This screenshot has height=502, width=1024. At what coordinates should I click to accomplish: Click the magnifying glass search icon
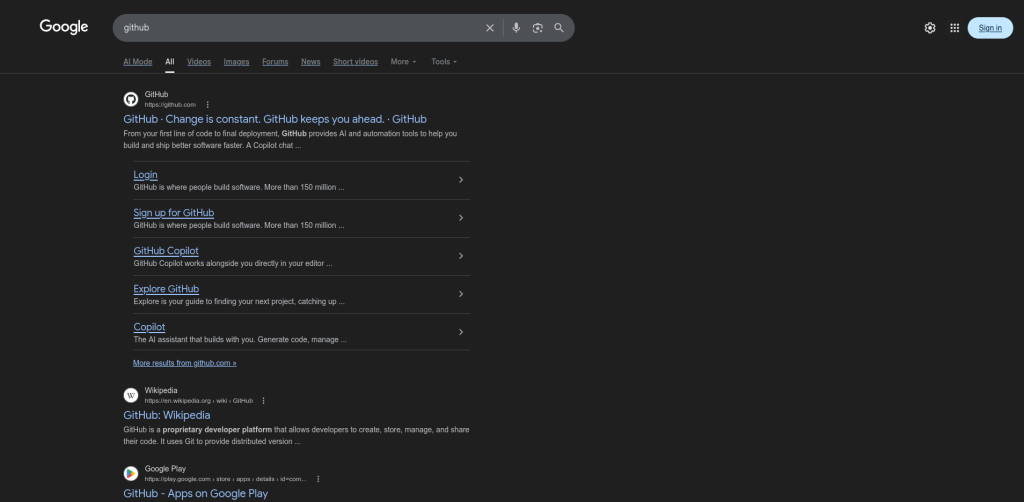pyautogui.click(x=560, y=28)
